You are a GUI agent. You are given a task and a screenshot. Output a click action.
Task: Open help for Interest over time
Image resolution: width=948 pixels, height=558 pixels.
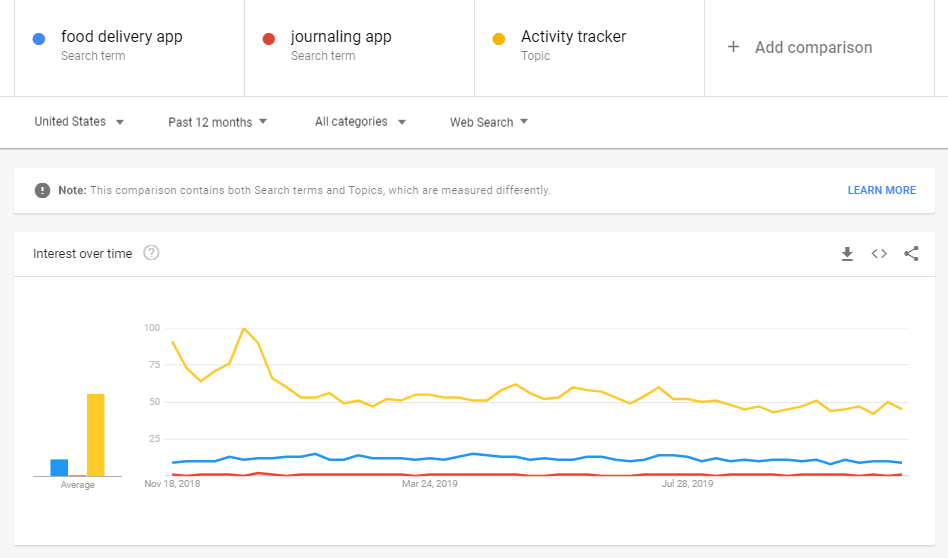151,253
